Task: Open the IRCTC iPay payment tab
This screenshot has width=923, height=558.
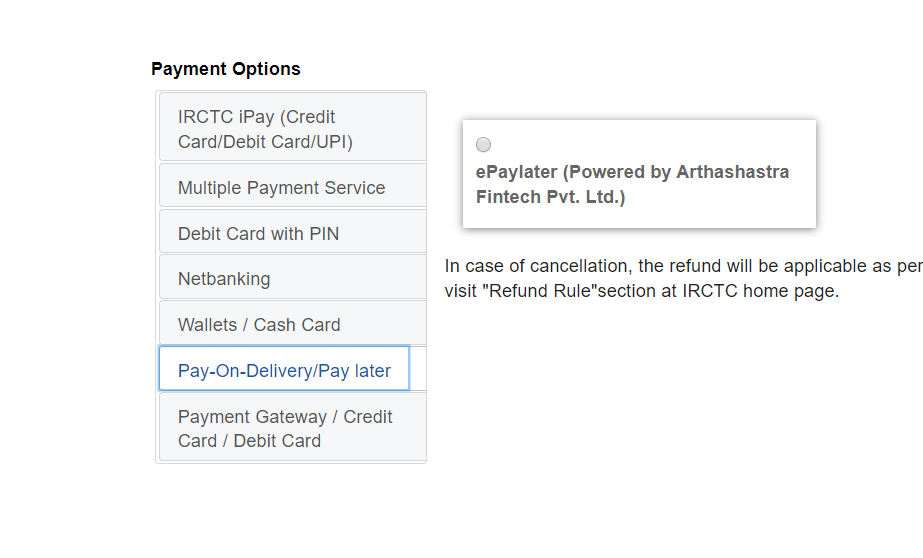Action: 292,127
